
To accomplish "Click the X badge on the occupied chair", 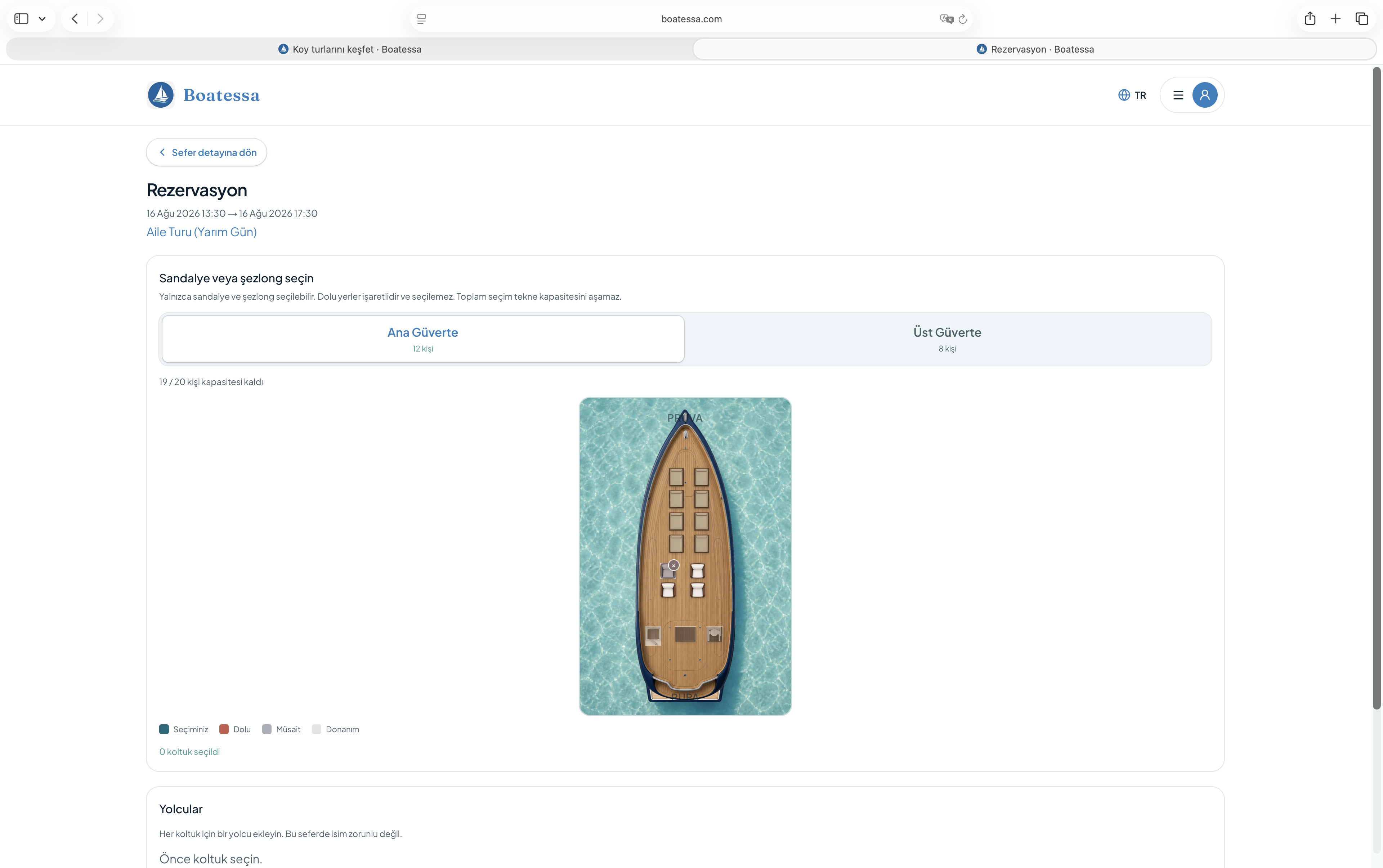I will tap(674, 565).
